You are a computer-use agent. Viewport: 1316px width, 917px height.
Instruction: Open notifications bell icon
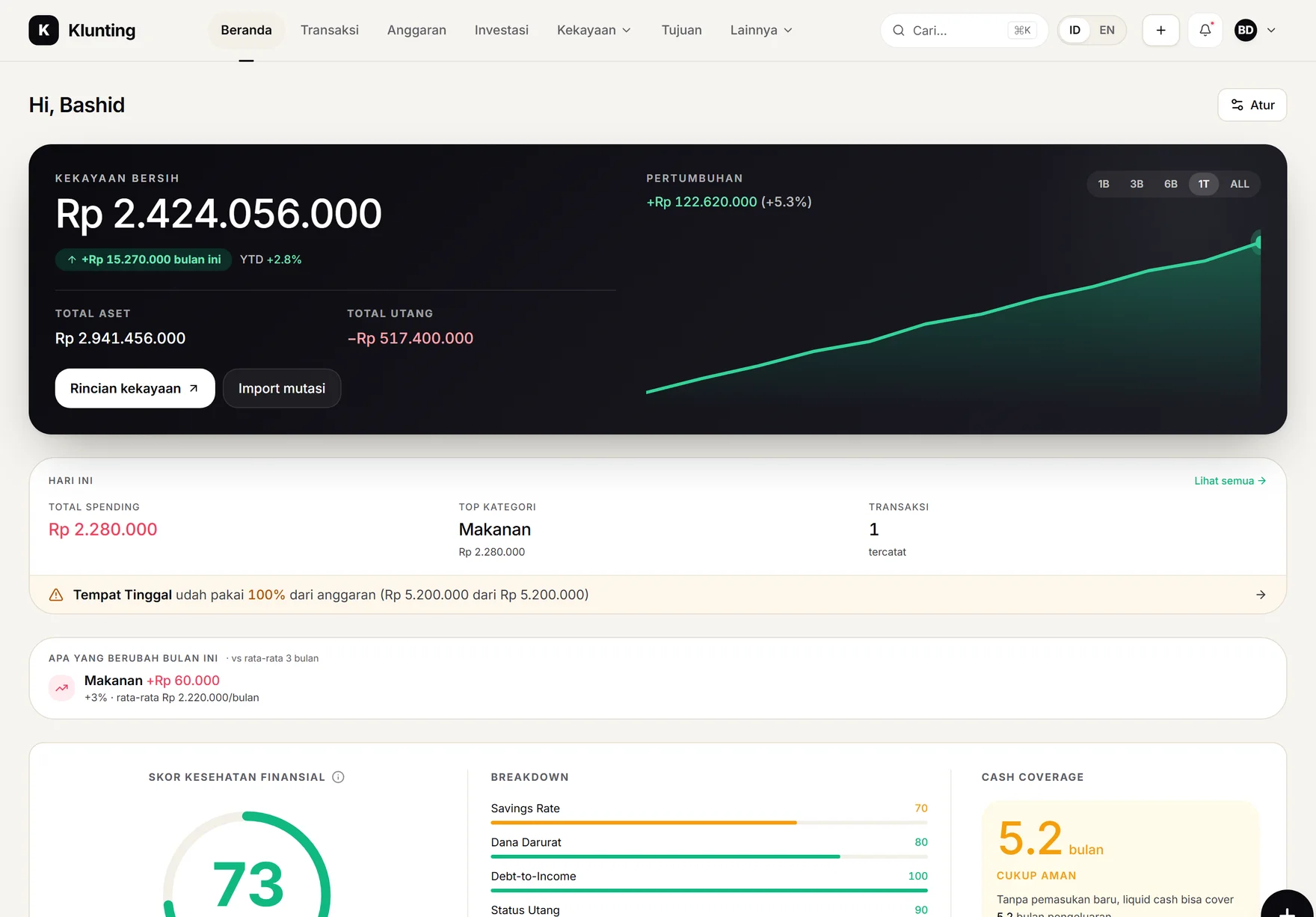(1205, 31)
